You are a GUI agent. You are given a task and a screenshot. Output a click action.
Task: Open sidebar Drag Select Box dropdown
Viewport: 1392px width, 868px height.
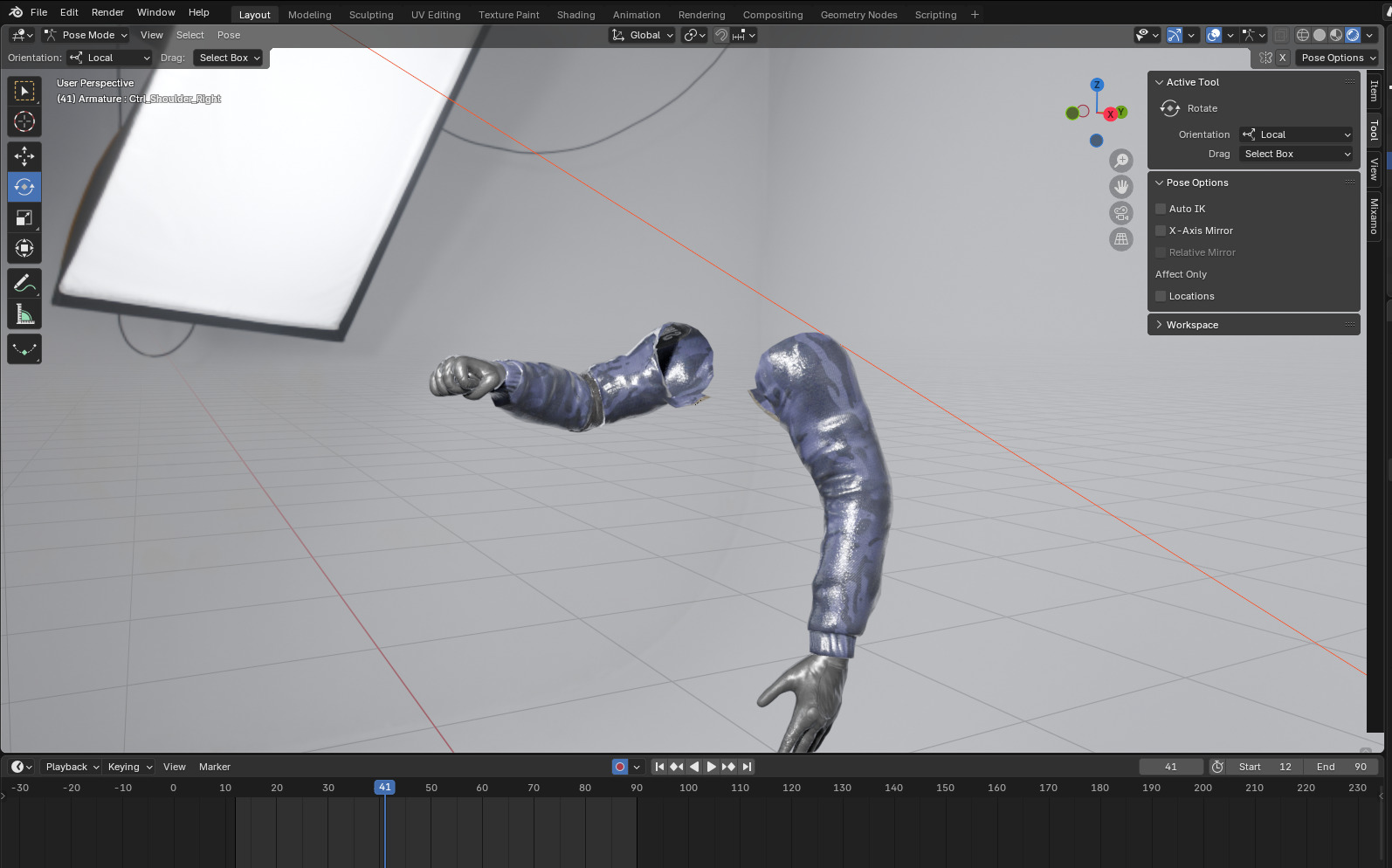[x=1296, y=154]
